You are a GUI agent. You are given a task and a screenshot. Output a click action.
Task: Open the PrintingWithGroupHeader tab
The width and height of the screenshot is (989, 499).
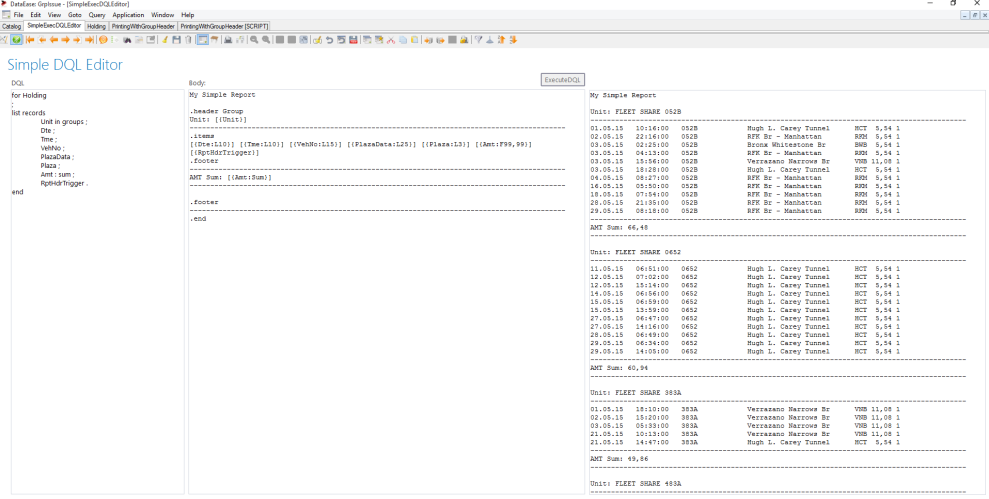pyautogui.click(x=143, y=26)
